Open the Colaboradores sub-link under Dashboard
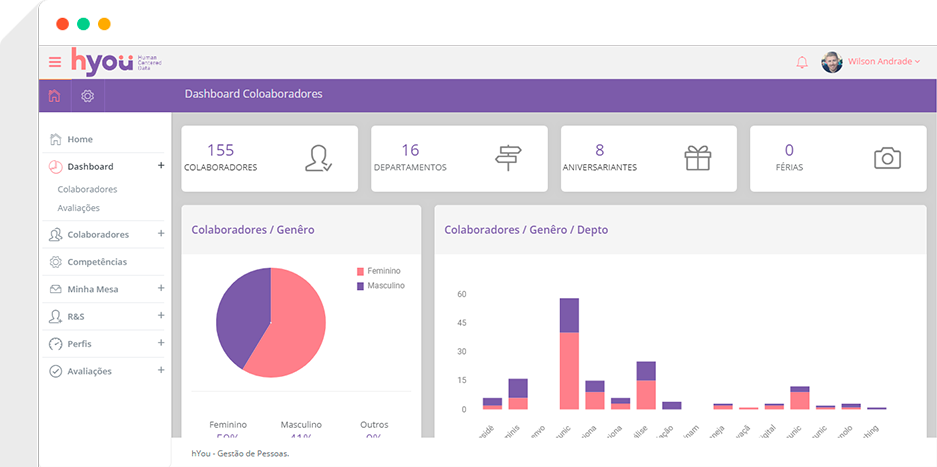Image resolution: width=937 pixels, height=467 pixels. [x=87, y=189]
